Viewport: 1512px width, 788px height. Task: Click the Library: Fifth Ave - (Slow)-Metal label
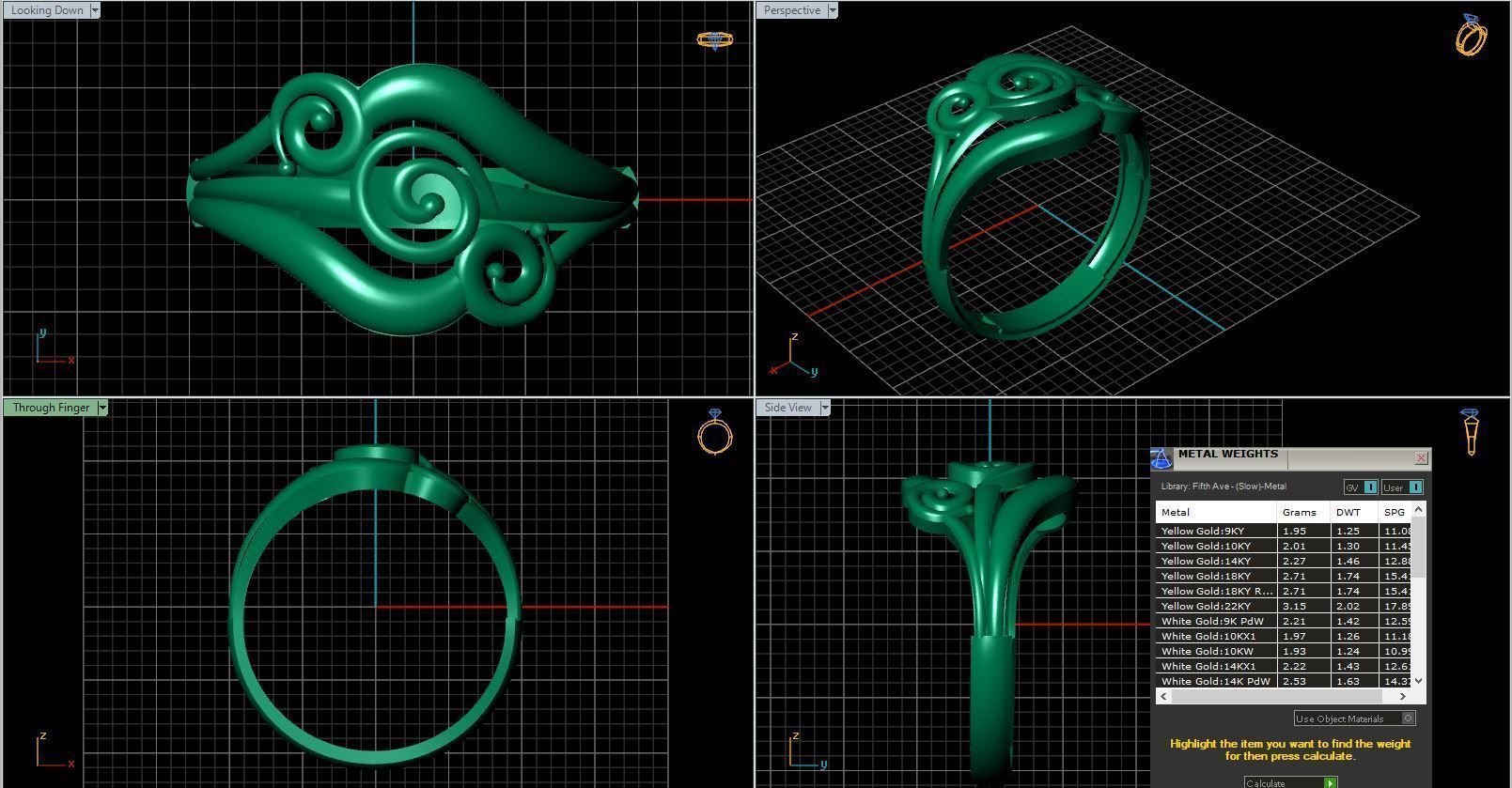[1224, 487]
